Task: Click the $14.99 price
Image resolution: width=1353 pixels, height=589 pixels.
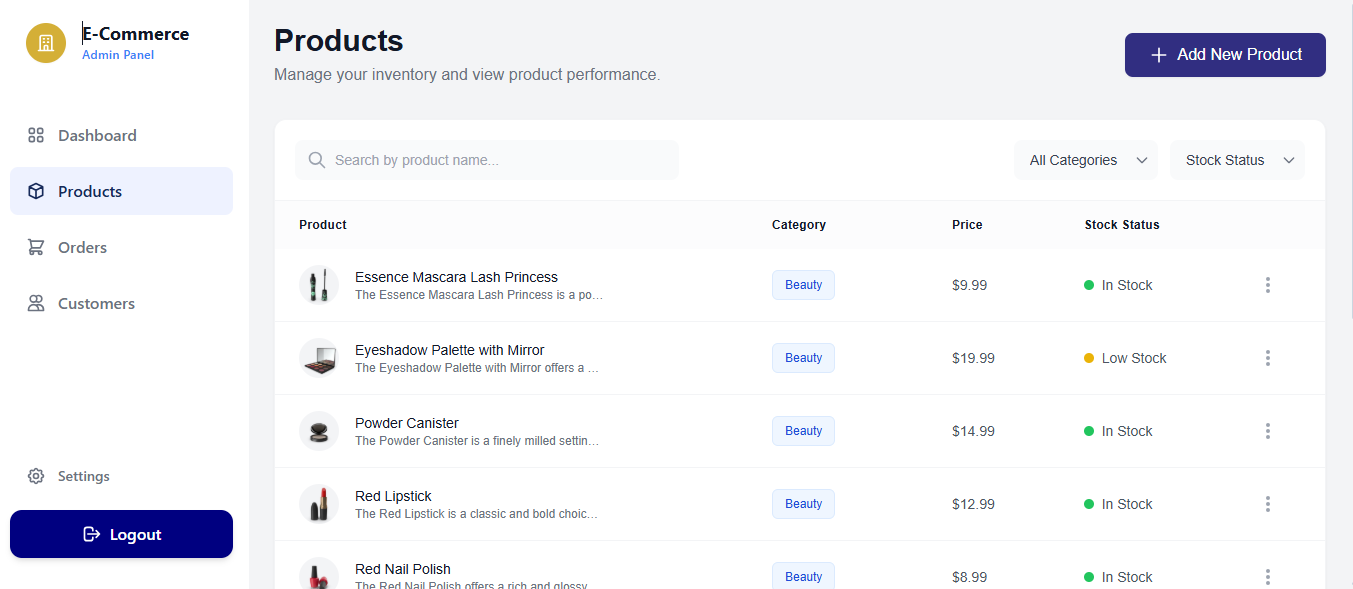Action: tap(973, 431)
